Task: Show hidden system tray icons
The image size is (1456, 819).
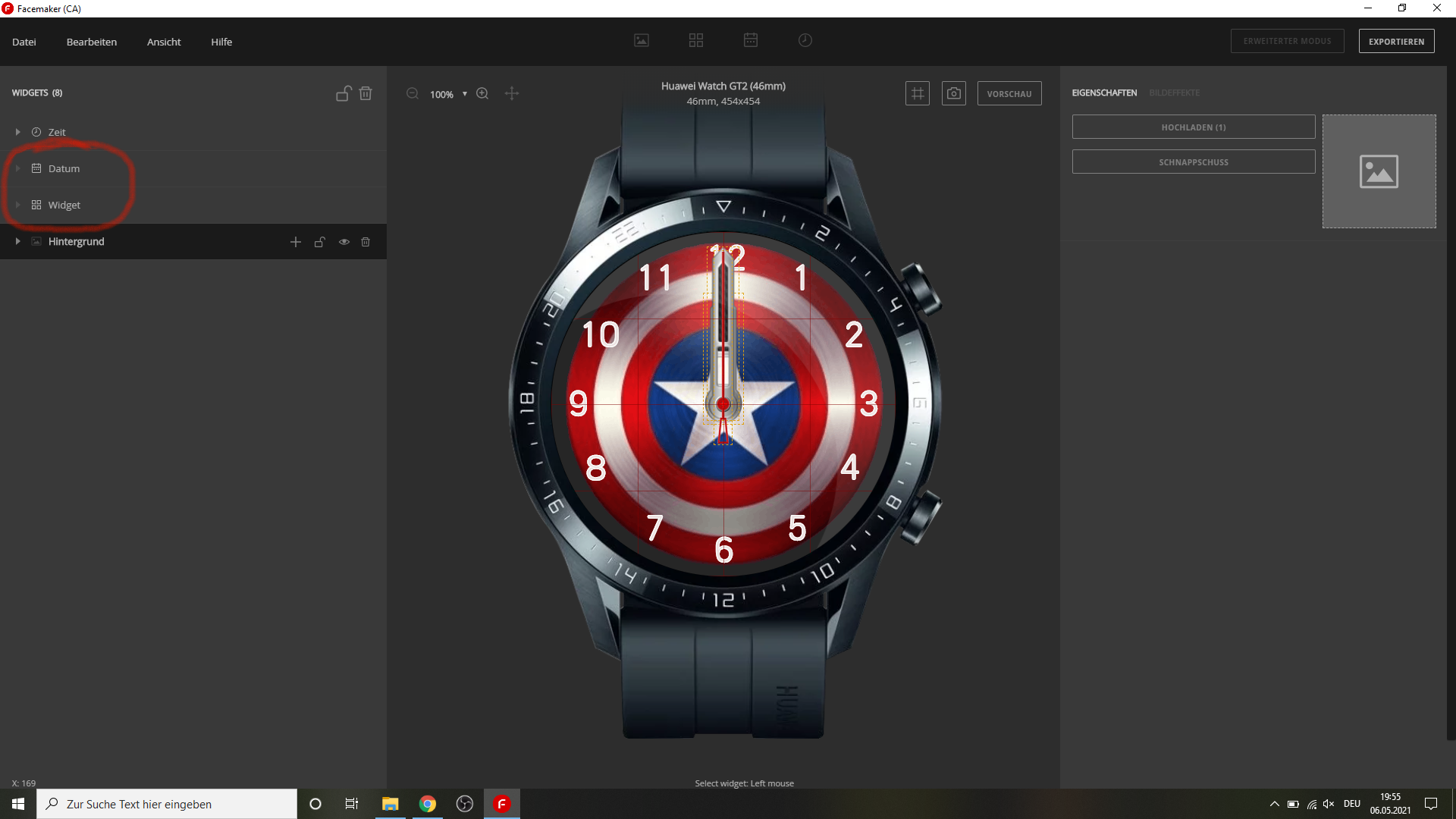Action: point(1275,804)
